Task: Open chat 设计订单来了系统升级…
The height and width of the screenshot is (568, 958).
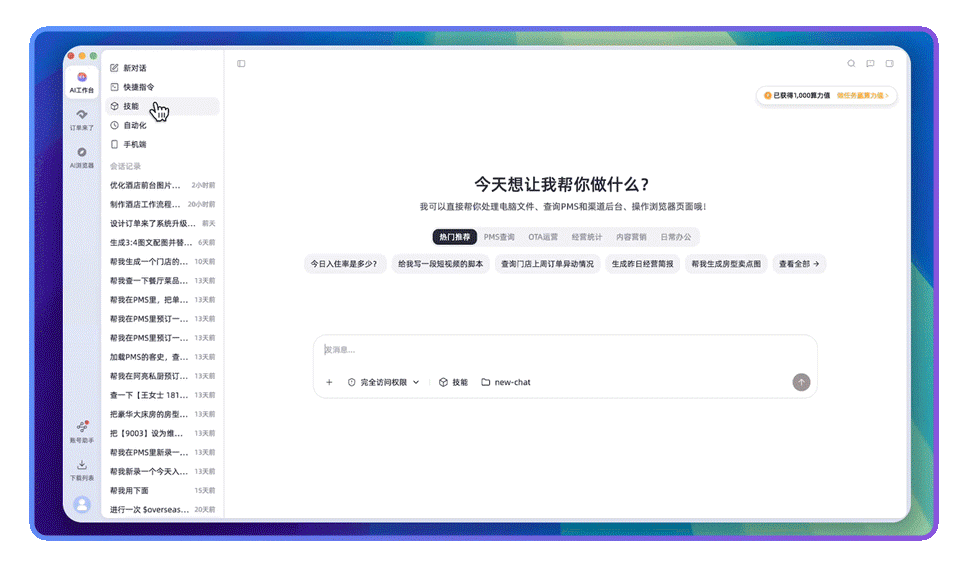Action: click(x=162, y=224)
